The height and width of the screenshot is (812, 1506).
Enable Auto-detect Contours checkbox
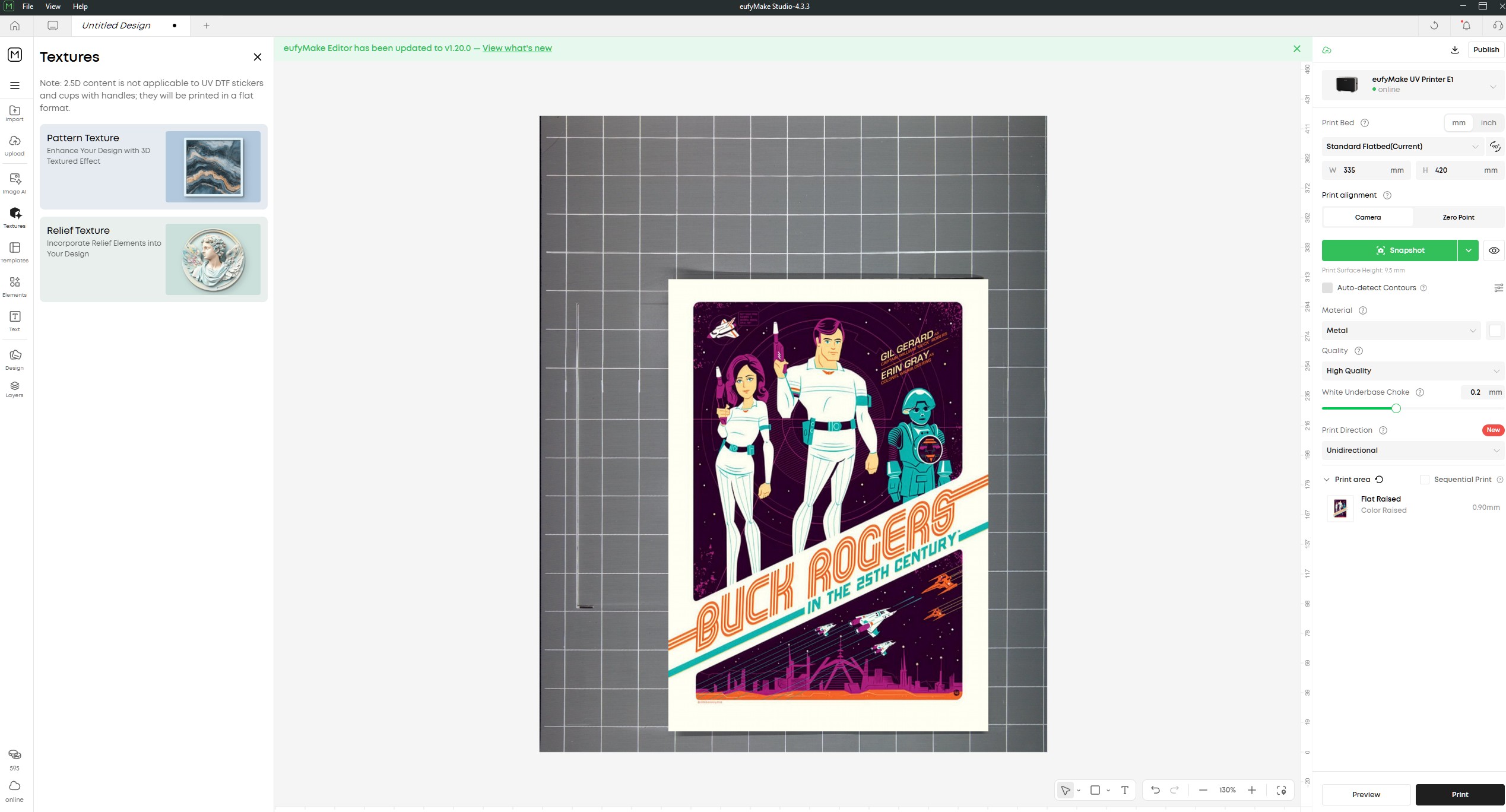(x=1327, y=288)
